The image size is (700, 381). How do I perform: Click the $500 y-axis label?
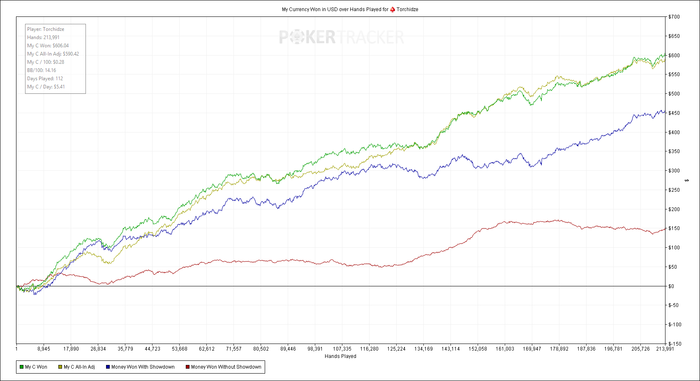[674, 94]
